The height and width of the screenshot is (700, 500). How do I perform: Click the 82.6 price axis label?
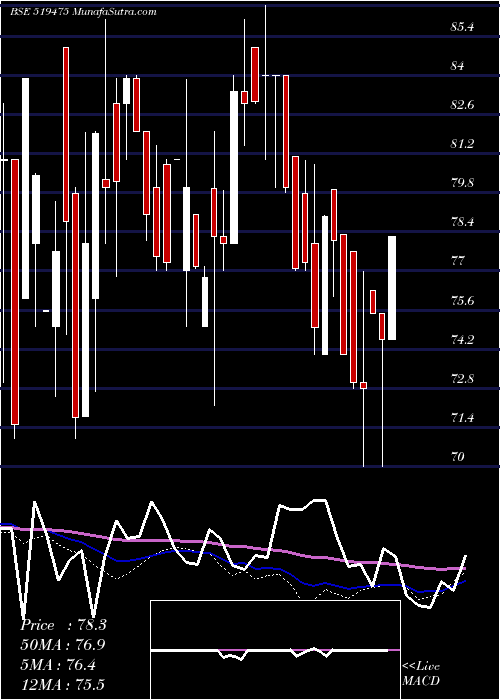click(x=462, y=105)
